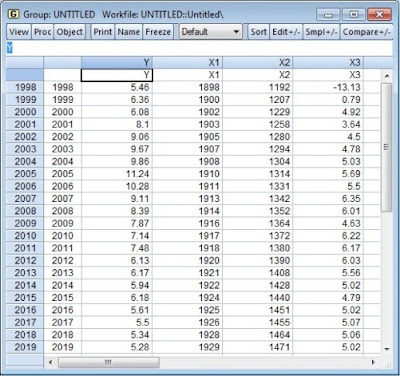The width and height of the screenshot is (400, 376).
Task: Toggle Smpl+/- sample mode
Action: 321,32
